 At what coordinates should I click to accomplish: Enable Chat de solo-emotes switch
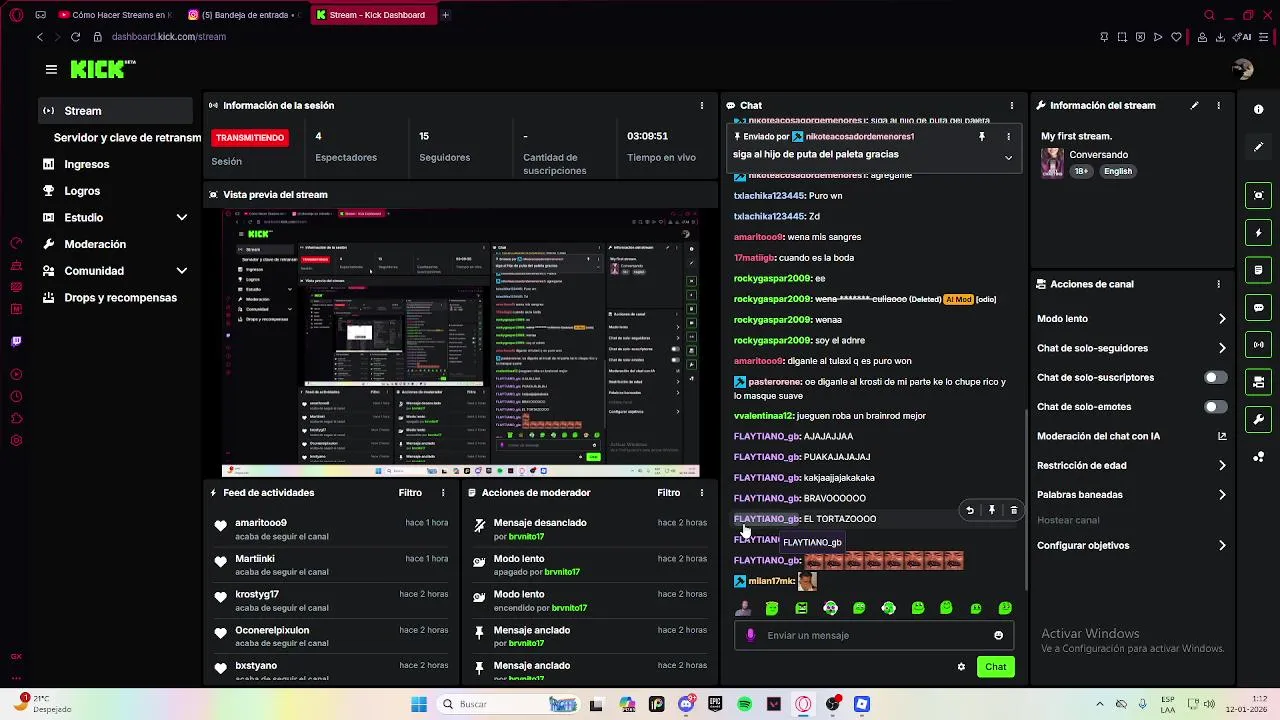[1215, 407]
